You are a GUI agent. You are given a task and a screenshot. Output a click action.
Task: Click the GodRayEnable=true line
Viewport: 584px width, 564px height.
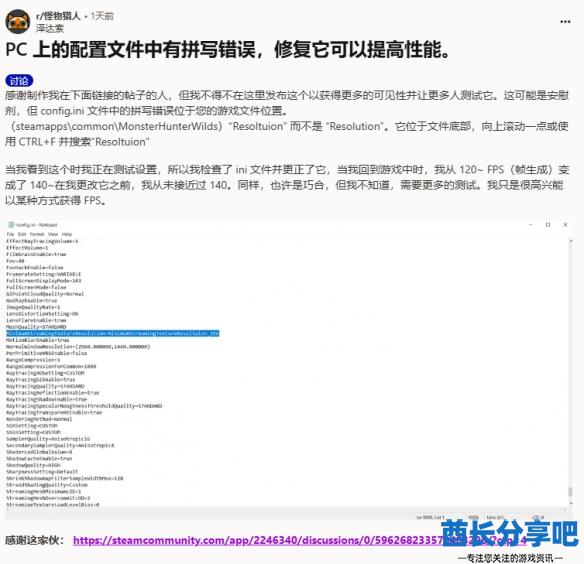click(x=32, y=301)
